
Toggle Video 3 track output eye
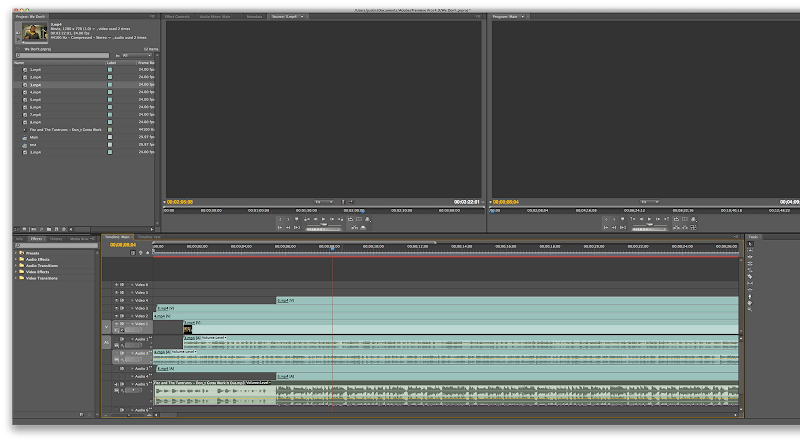tap(116, 308)
